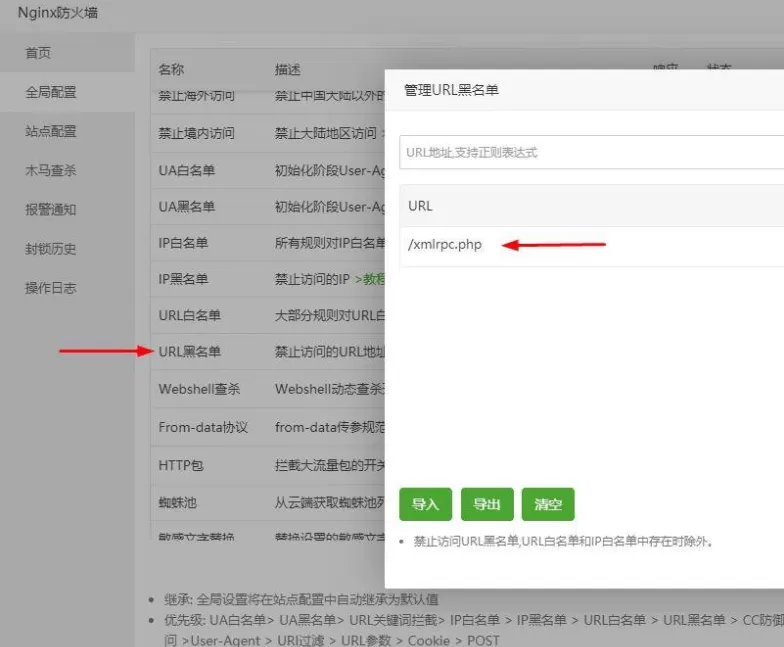Click the Webshell查杀 row
This screenshot has height=647, width=784.
pyautogui.click(x=199, y=389)
